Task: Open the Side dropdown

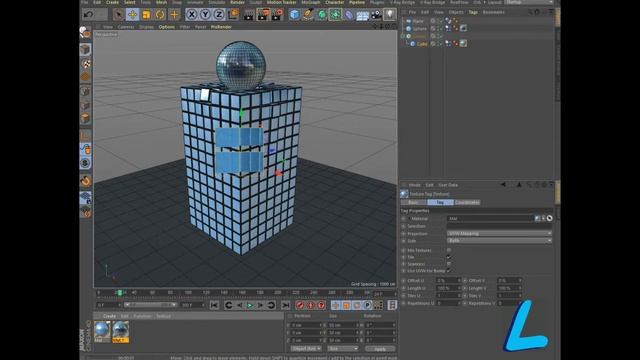Action: 500,241
